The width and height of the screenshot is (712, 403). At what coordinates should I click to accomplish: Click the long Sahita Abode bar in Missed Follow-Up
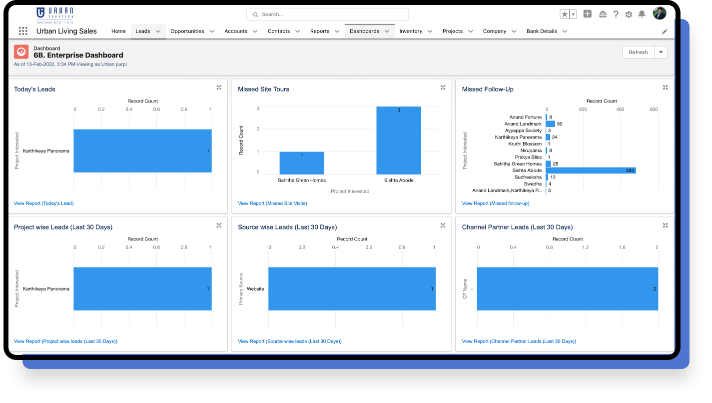(591, 170)
